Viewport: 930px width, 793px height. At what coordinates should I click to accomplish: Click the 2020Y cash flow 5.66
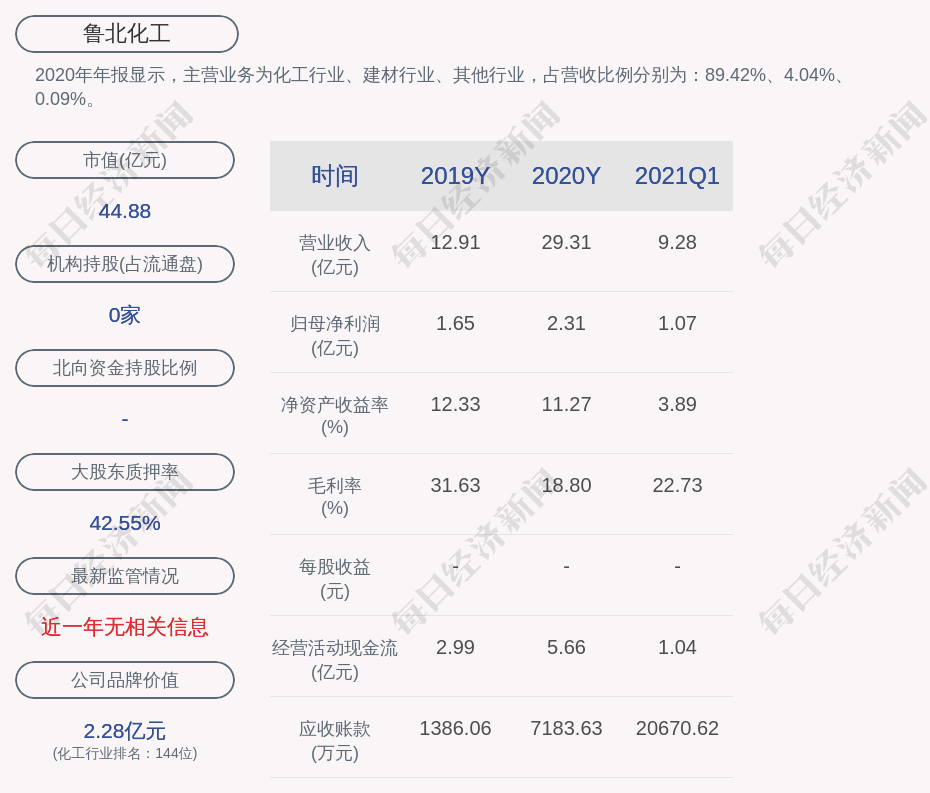point(566,647)
